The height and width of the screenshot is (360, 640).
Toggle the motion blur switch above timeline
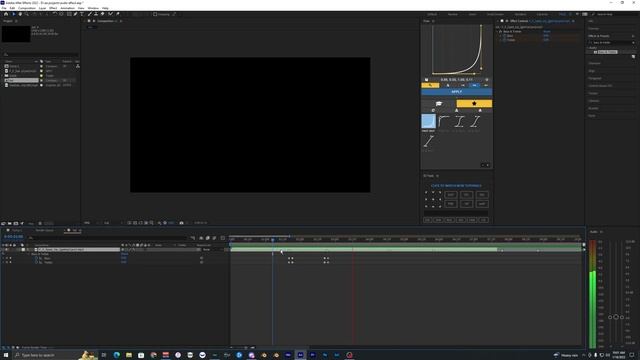coord(214,238)
